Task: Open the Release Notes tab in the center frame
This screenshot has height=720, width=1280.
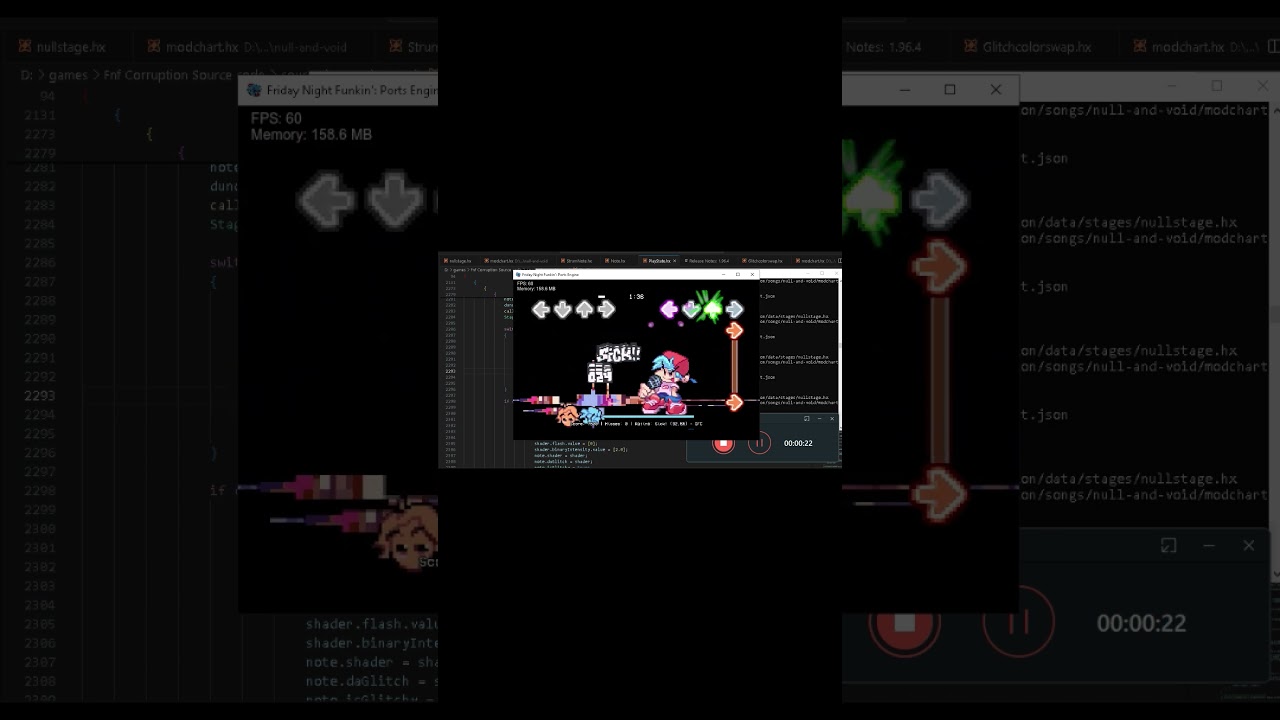Action: (707, 261)
